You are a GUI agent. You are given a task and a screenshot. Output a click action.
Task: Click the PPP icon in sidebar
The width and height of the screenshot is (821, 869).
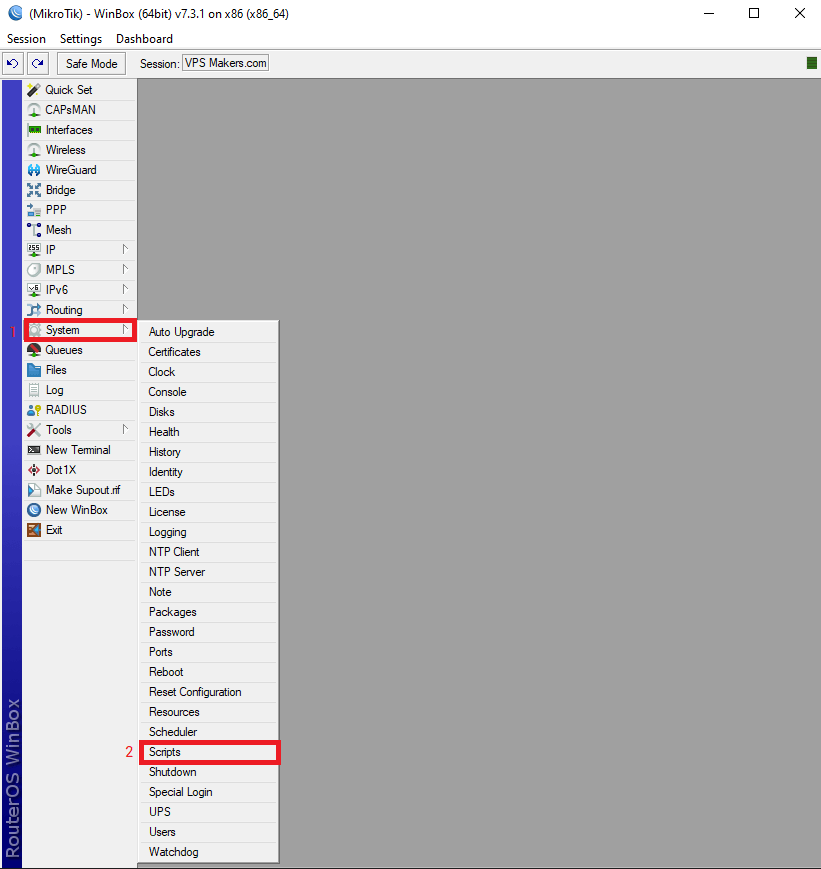34,210
